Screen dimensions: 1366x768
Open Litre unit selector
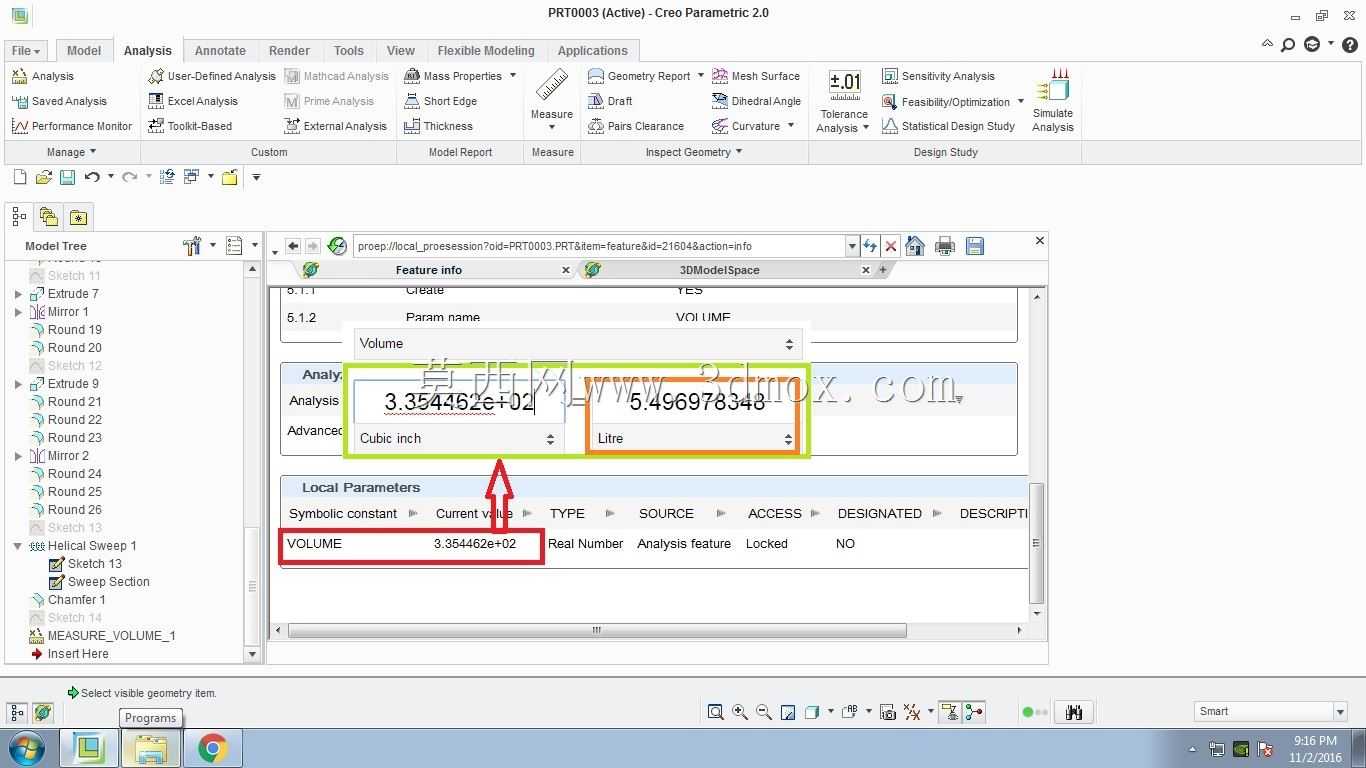click(694, 438)
